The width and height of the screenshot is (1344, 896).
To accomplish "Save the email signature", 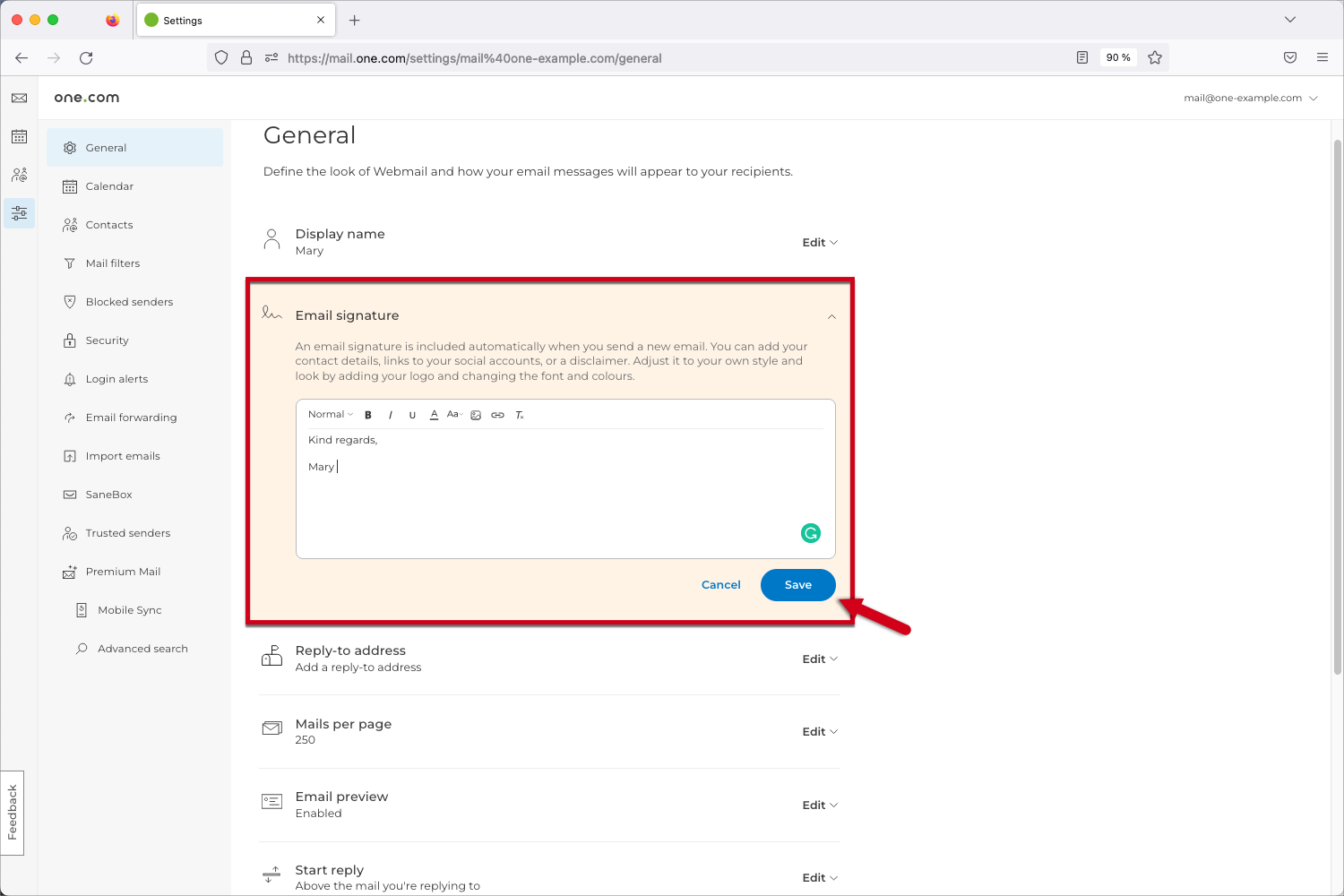I will point(797,585).
